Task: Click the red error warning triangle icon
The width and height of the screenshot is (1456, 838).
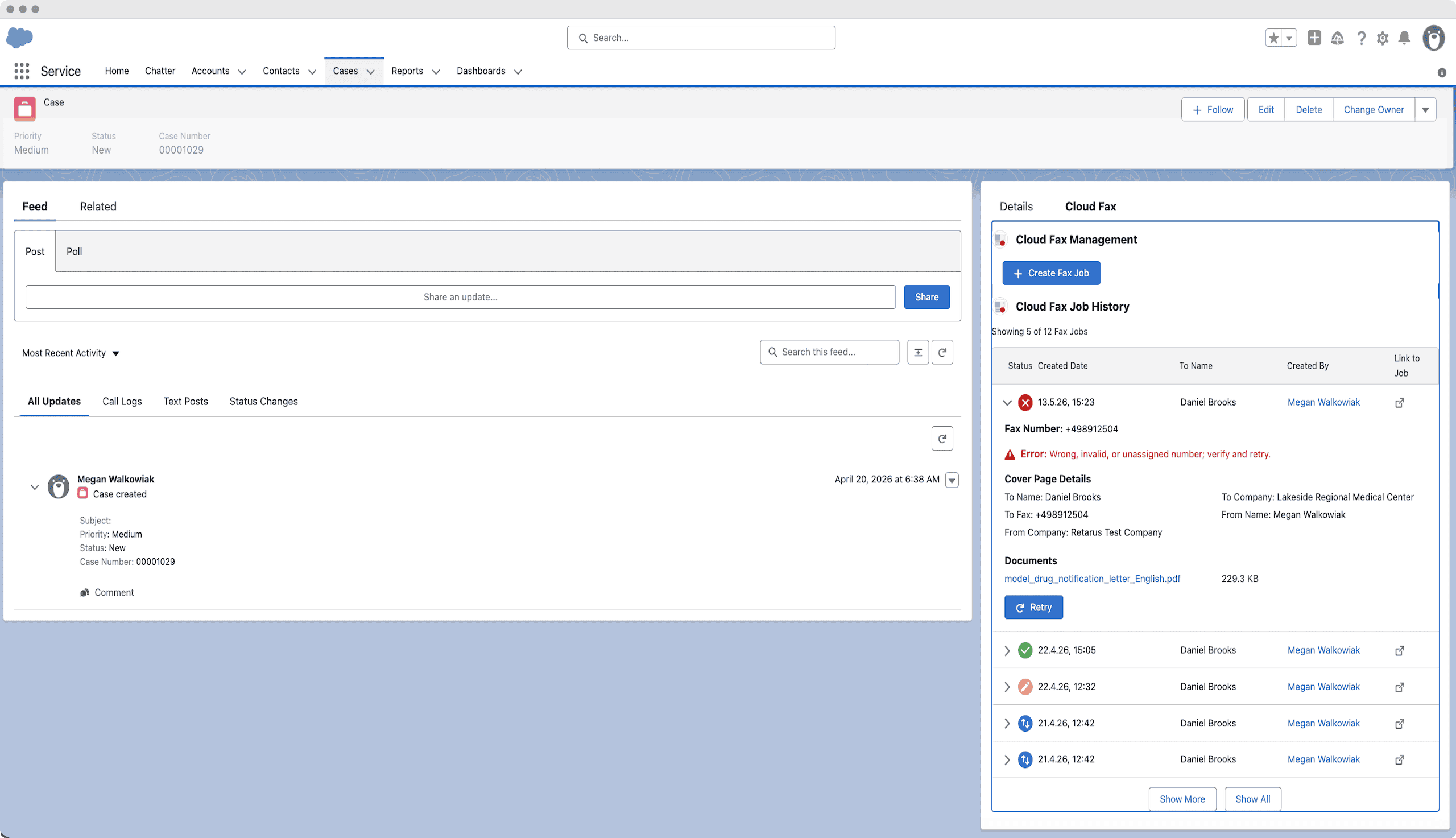Action: pos(1010,455)
